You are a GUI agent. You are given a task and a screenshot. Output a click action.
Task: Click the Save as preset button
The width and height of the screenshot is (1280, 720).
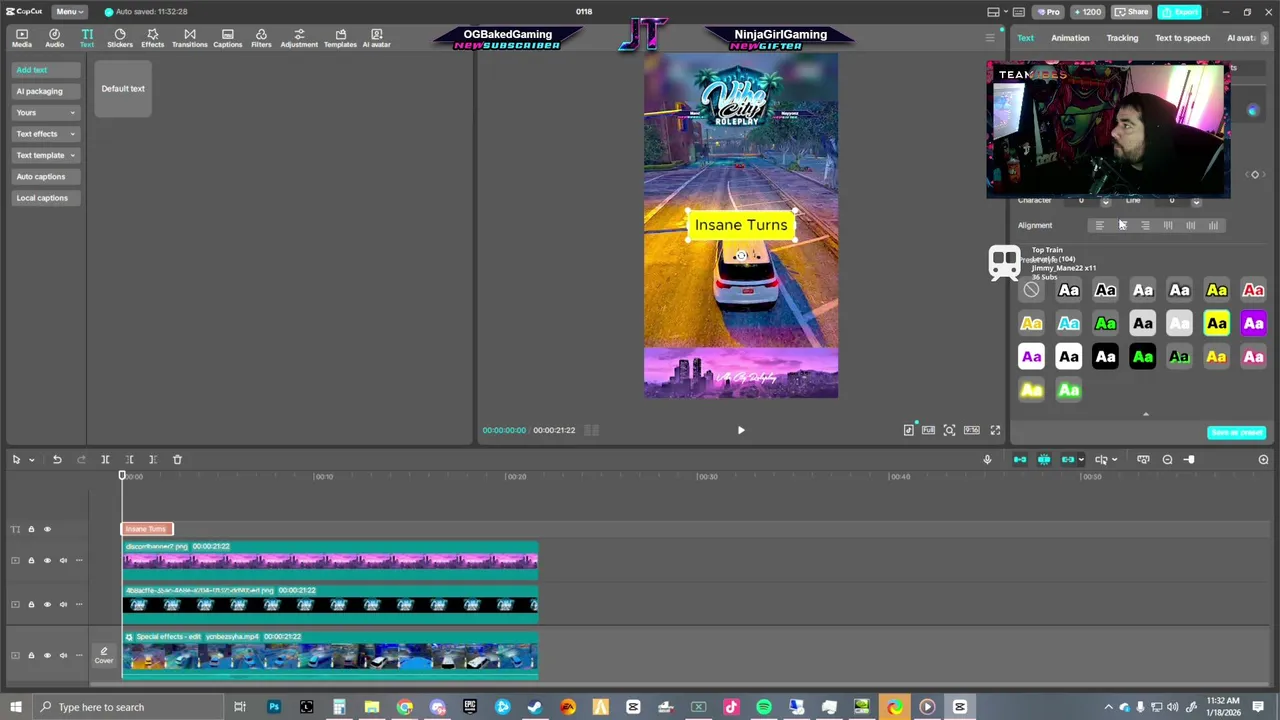click(1237, 432)
